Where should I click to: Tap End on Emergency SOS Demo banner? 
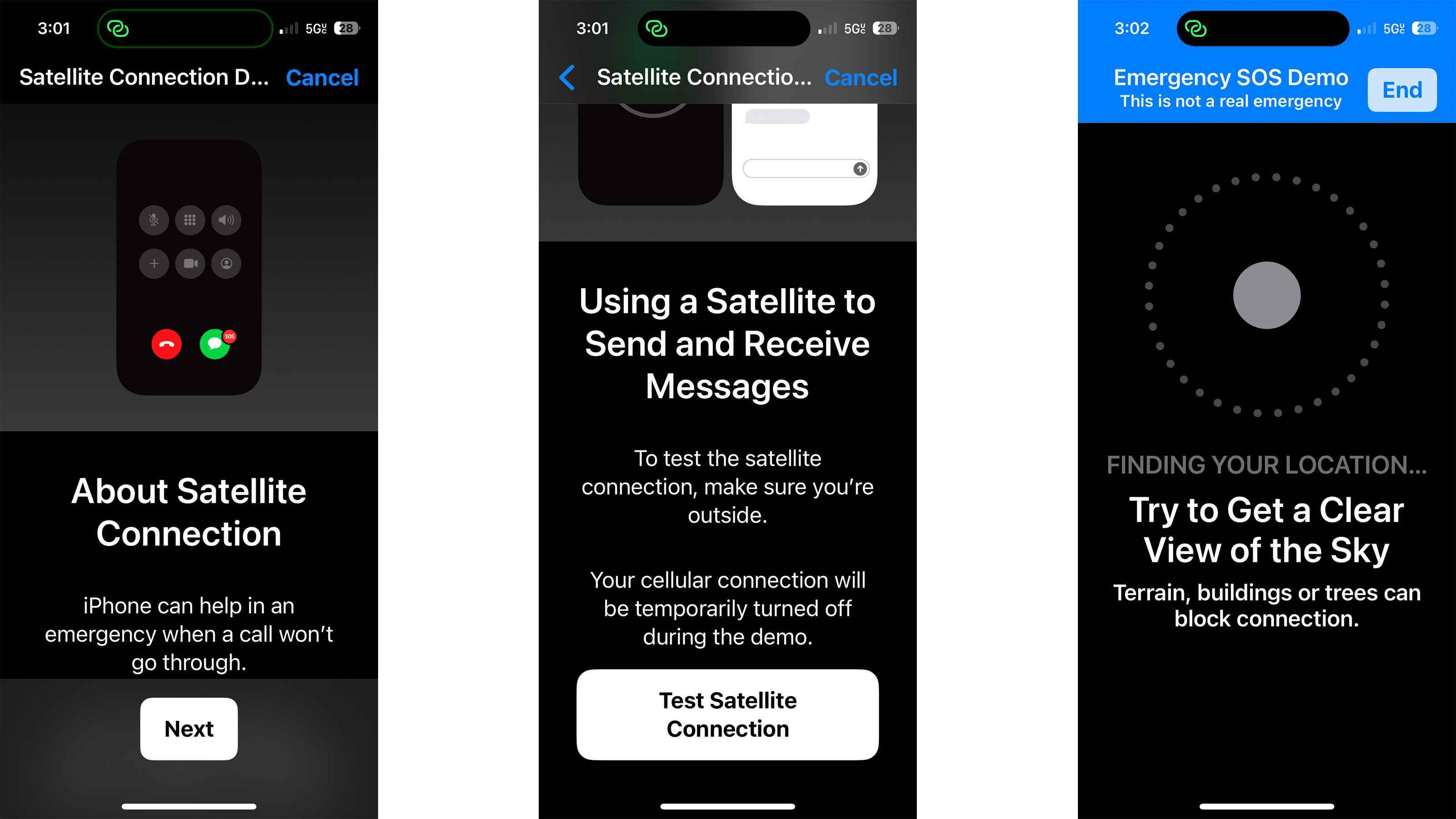(x=1402, y=89)
